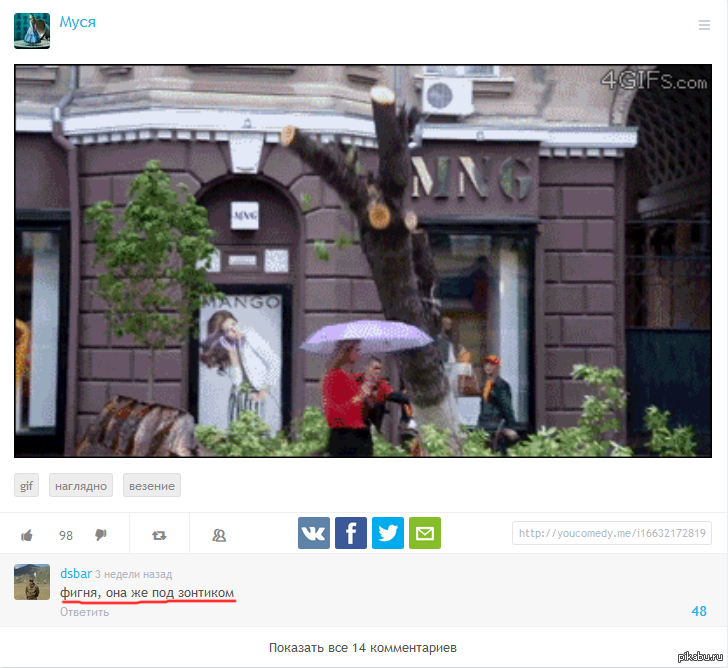The width and height of the screenshot is (728, 668).
Task: Open author profile link 'Муся'
Action: coord(77,22)
